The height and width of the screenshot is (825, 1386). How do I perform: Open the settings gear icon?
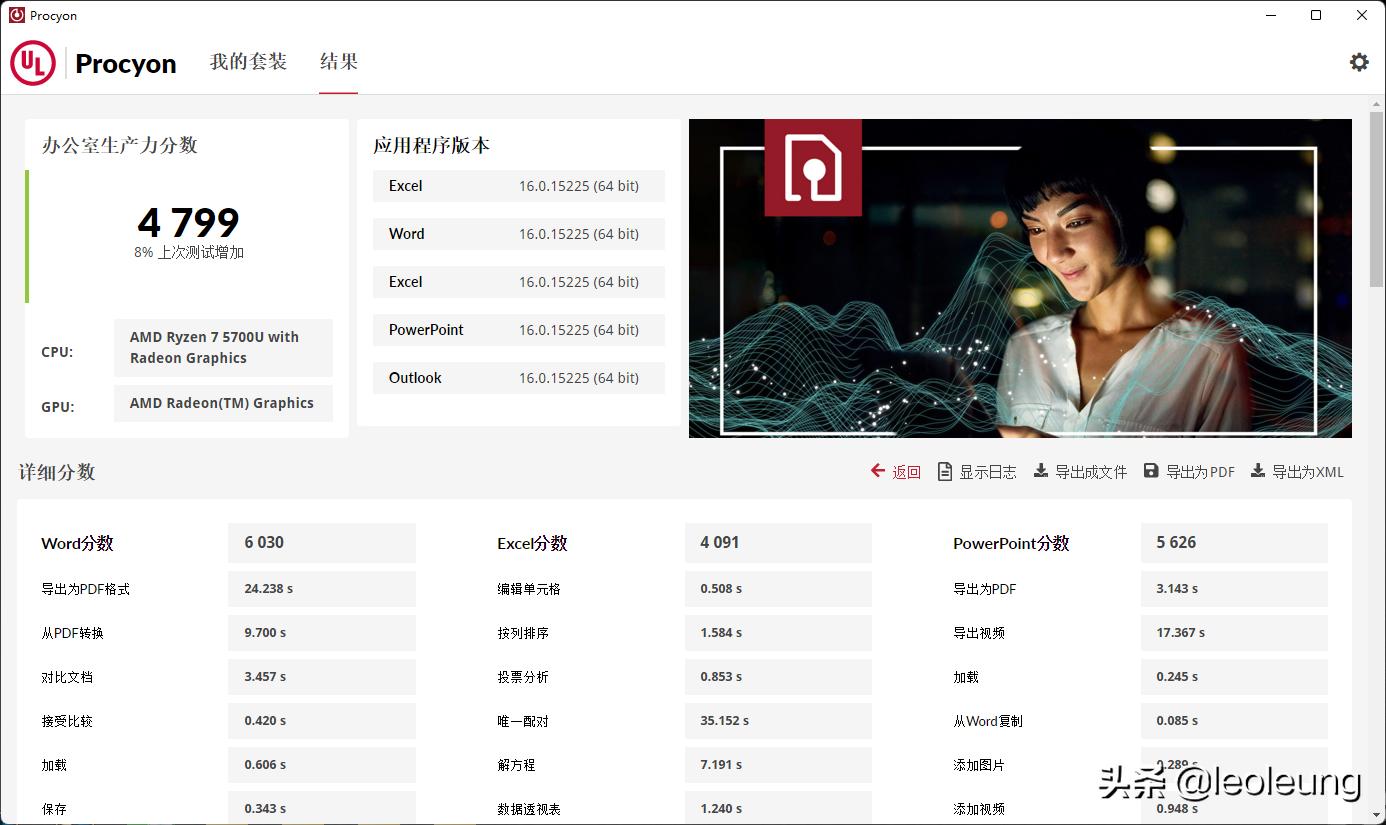1358,61
